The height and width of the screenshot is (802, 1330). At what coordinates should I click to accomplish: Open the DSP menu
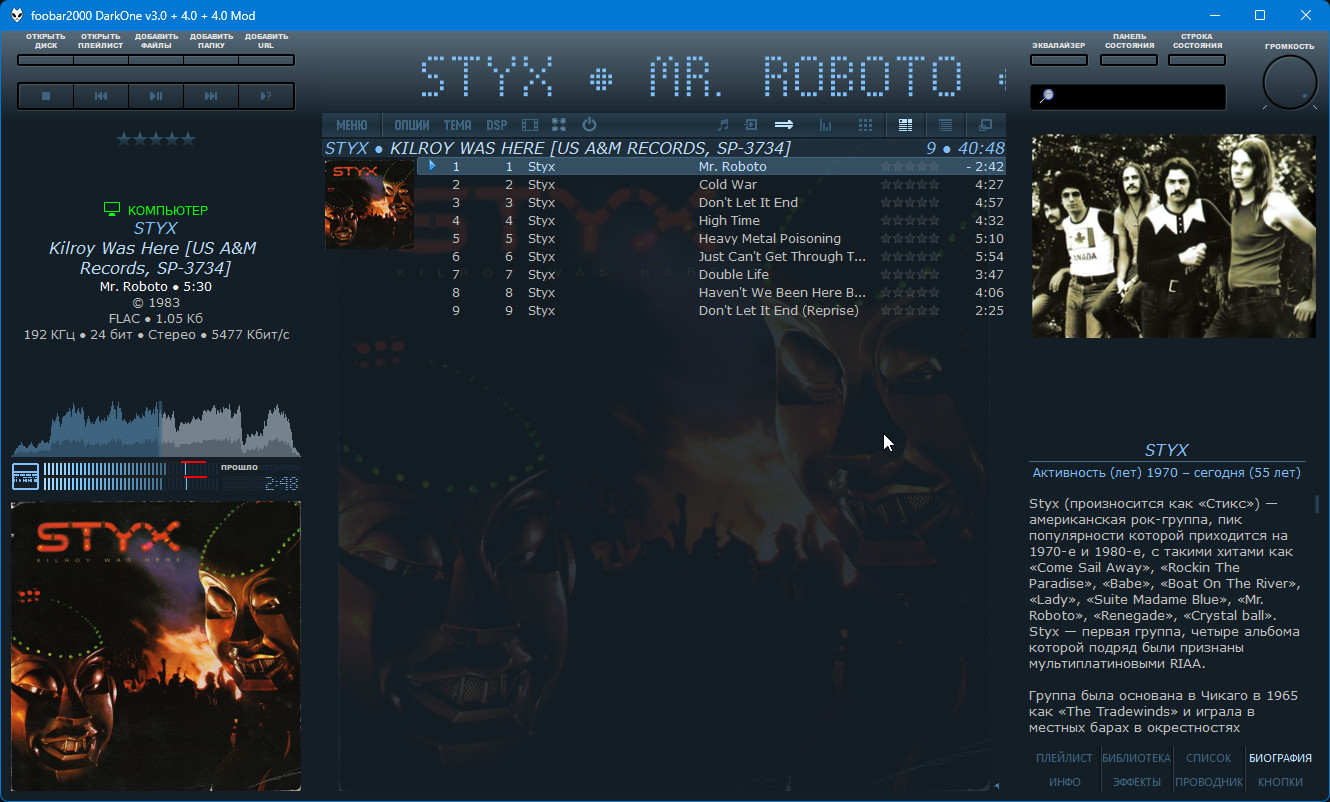click(x=496, y=125)
